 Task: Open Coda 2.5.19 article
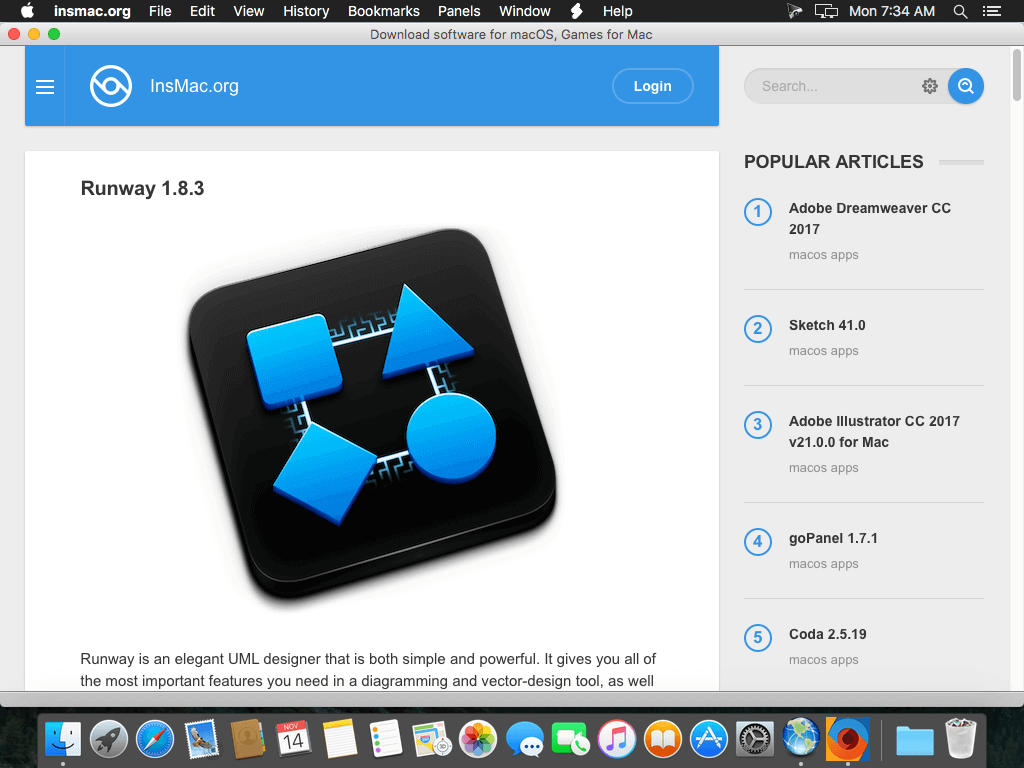[x=827, y=634]
